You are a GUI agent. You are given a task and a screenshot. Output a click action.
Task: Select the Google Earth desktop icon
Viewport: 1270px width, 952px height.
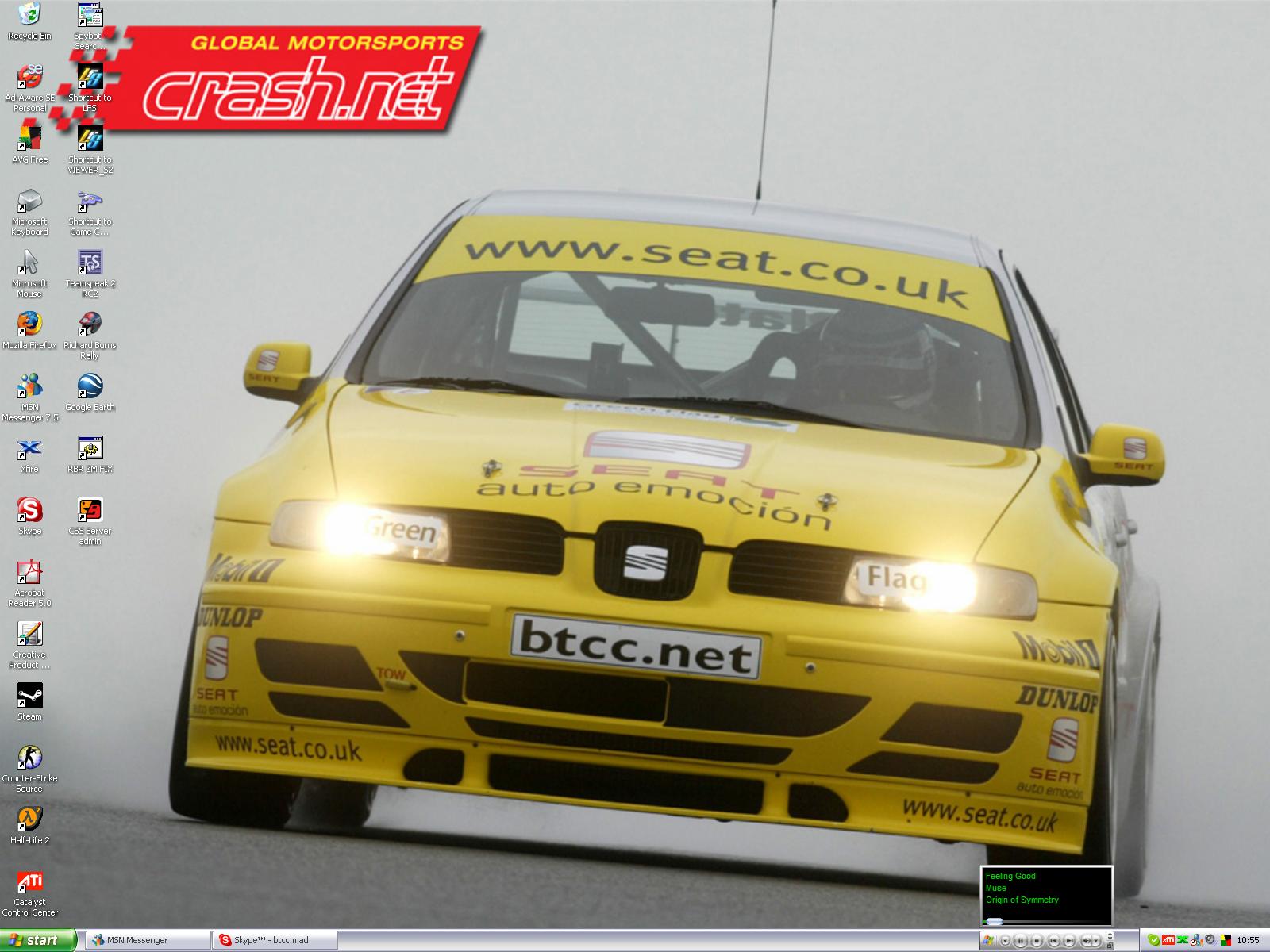click(90, 392)
